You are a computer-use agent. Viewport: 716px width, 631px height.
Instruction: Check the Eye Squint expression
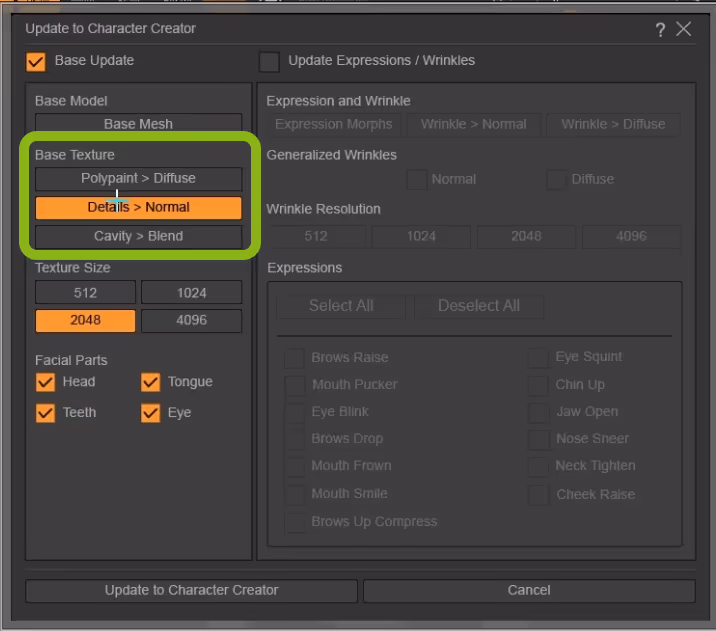point(538,358)
